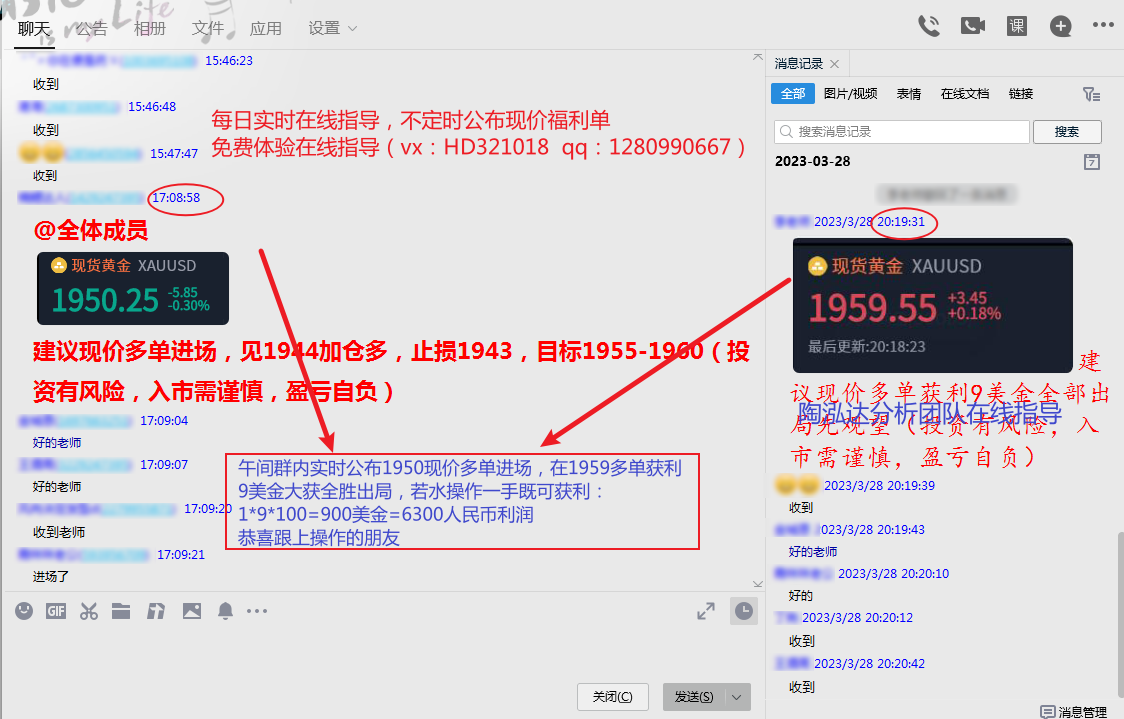Open the calendar date picker for 2023-03-28
This screenshot has height=719, width=1124.
coord(1091,161)
